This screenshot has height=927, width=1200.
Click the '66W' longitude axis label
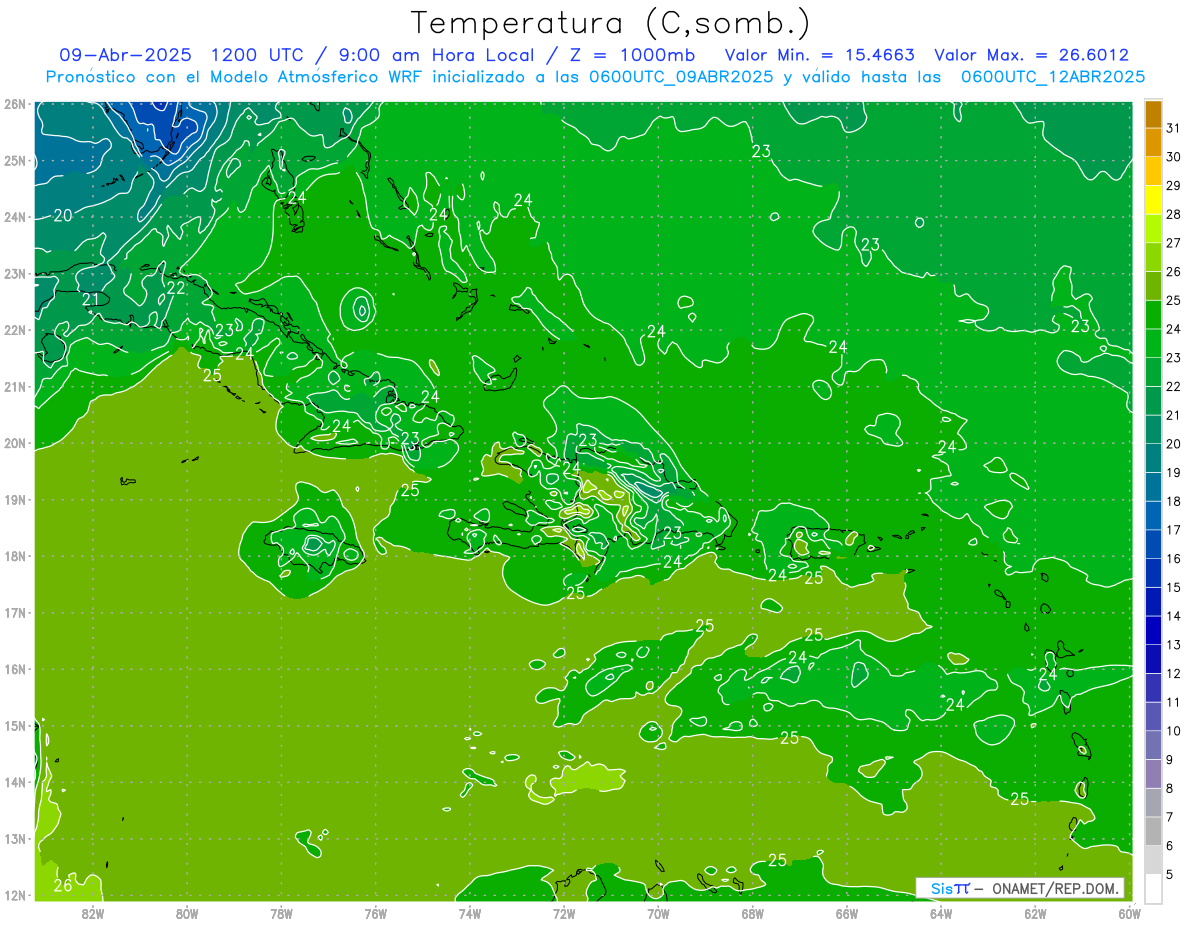(x=847, y=913)
